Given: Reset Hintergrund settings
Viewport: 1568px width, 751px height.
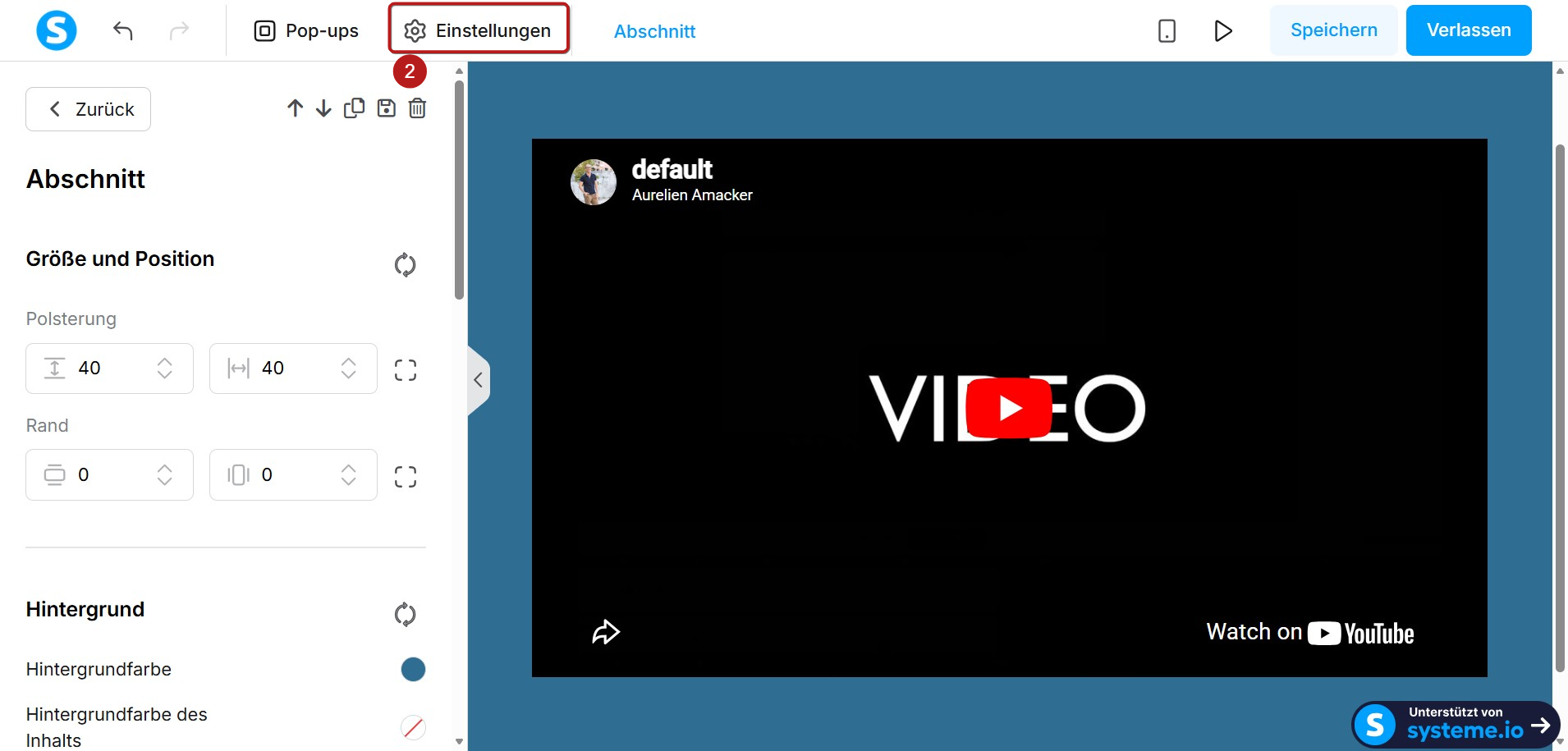Looking at the screenshot, I should coord(406,614).
